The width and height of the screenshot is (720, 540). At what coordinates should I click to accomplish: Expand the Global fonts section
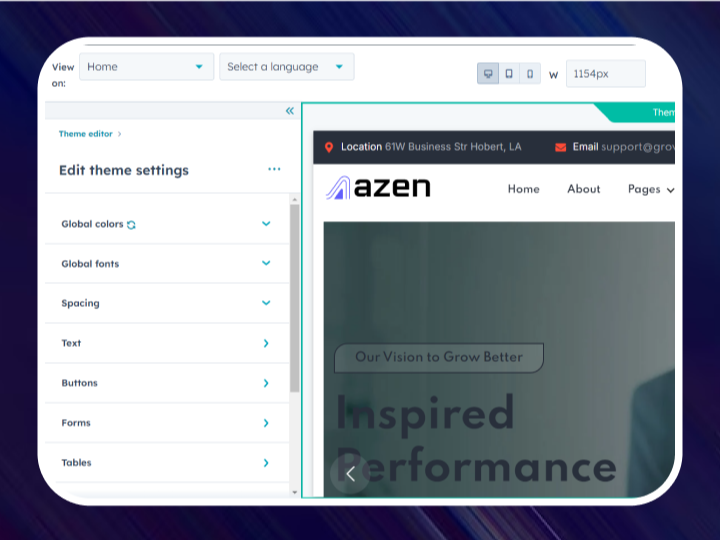[x=167, y=264]
